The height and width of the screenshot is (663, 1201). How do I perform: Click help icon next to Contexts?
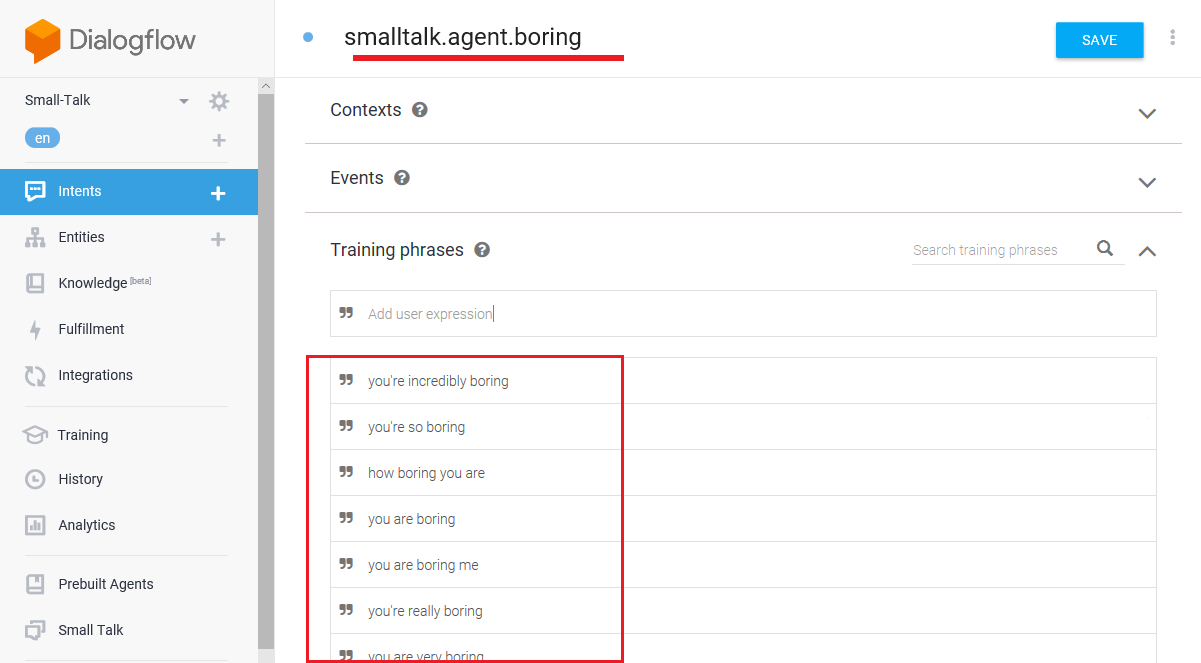pos(420,110)
